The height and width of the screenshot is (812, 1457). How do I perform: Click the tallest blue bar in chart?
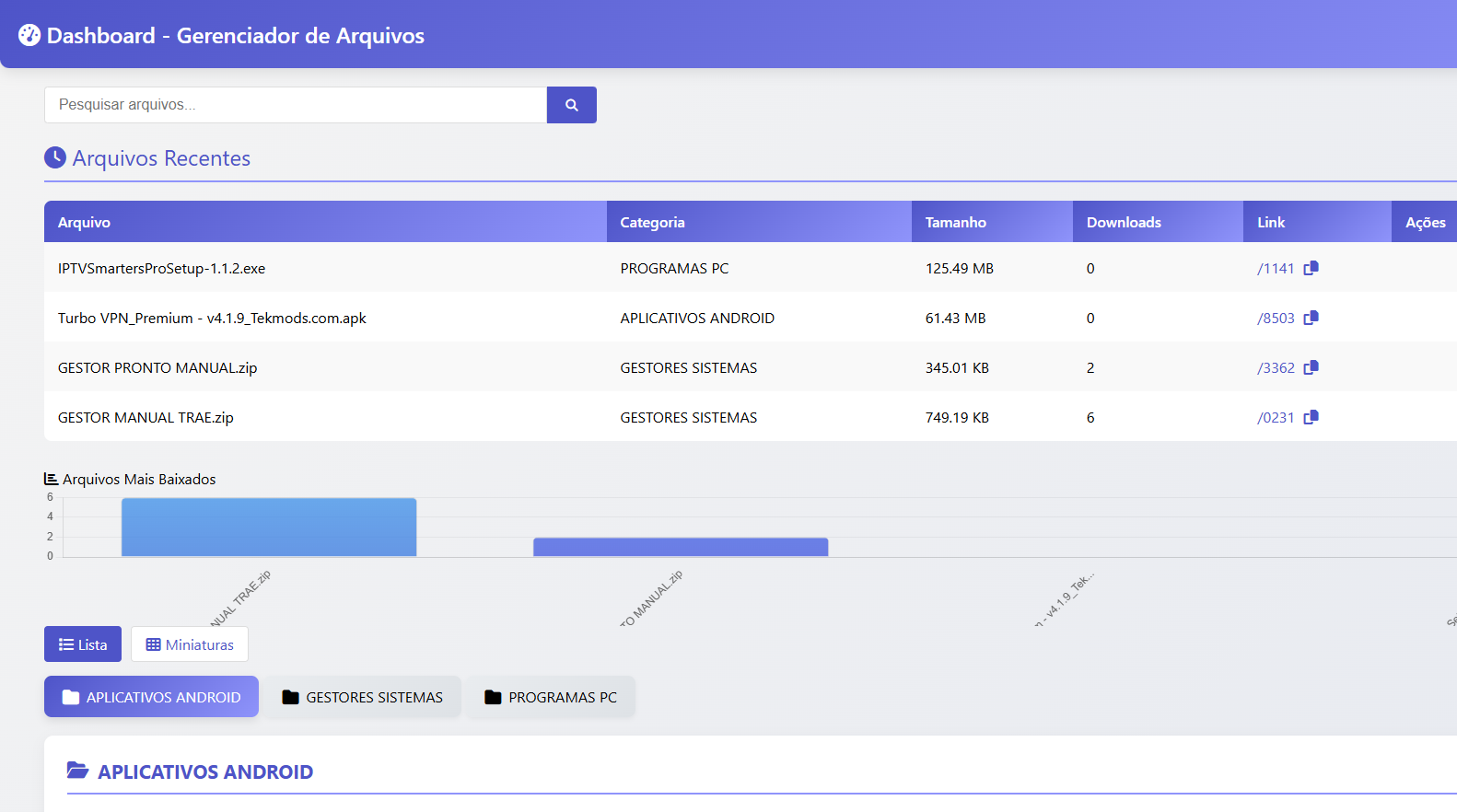pyautogui.click(x=269, y=528)
